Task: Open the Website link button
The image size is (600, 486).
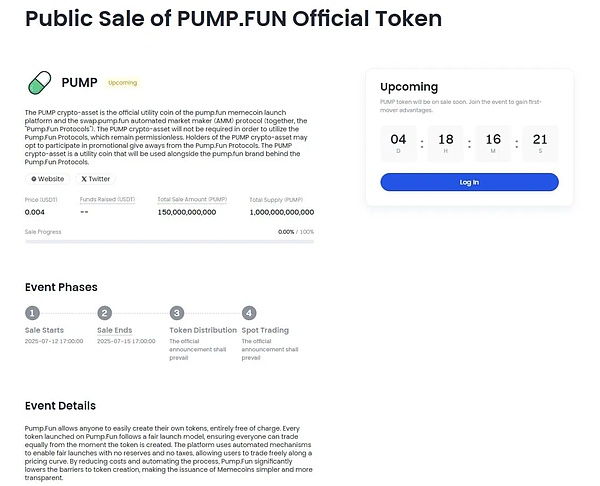Action: click(x=48, y=179)
